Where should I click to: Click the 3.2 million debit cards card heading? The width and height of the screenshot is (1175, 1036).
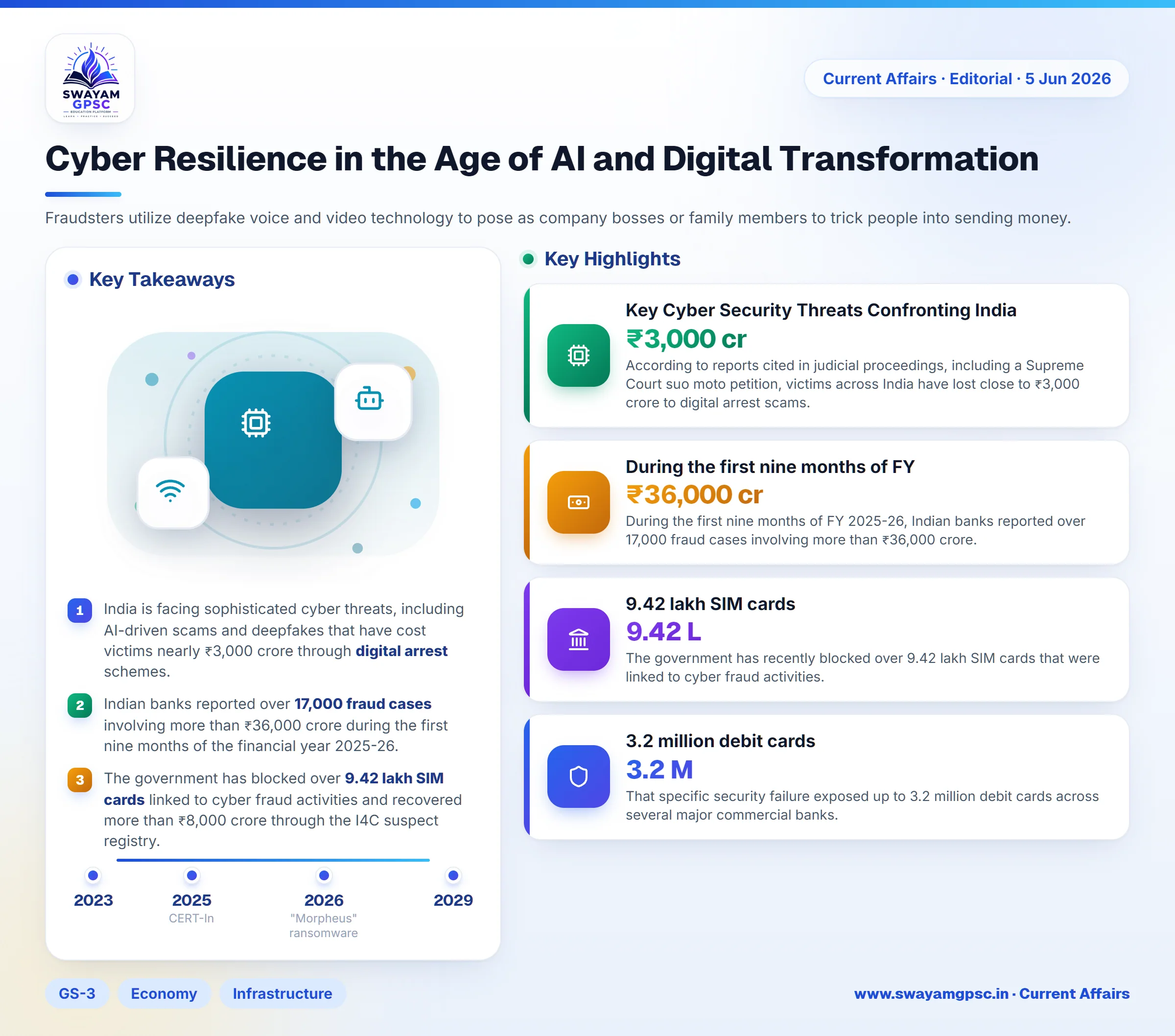click(x=720, y=741)
